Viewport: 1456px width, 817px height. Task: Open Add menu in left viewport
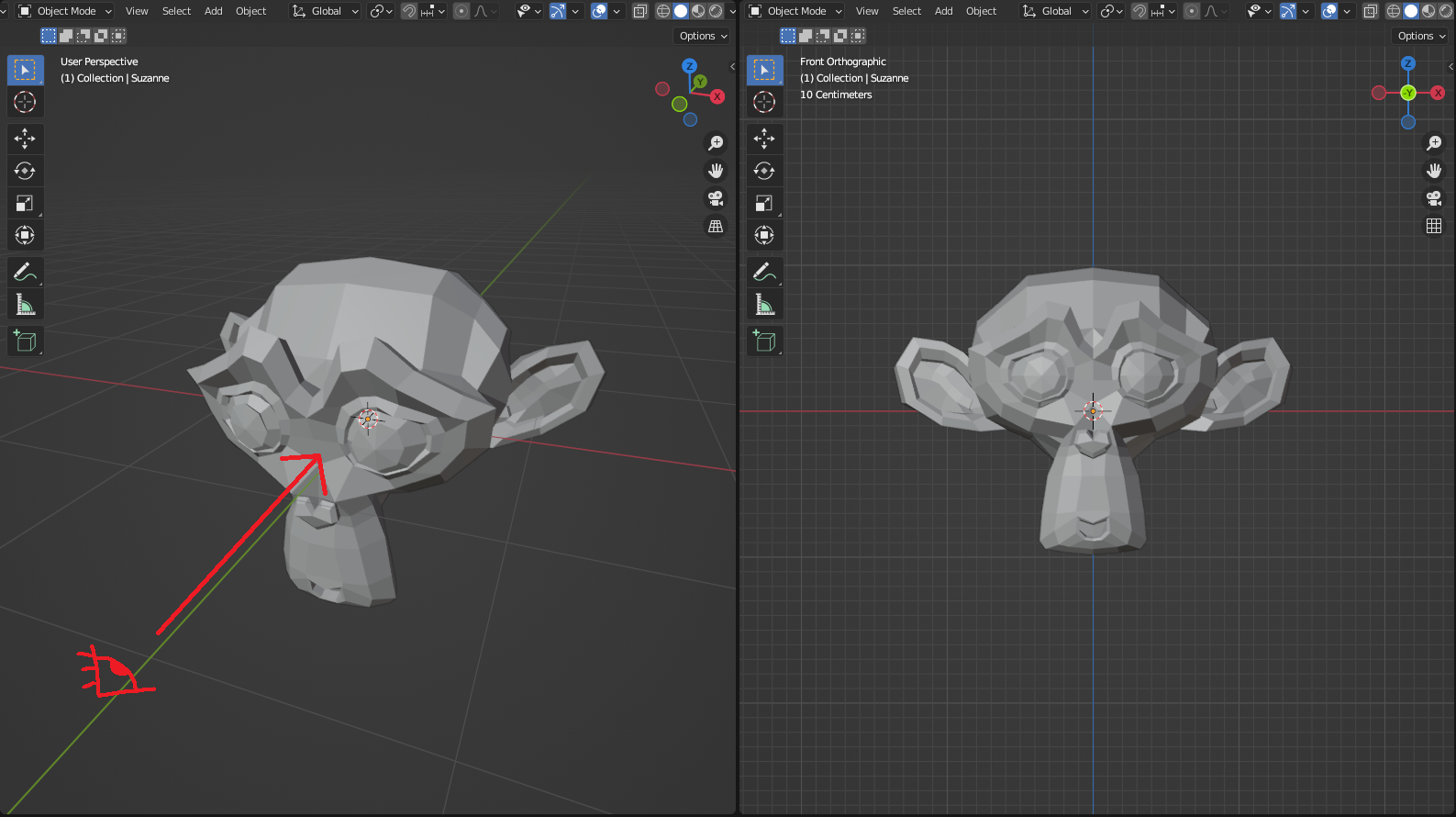coord(214,11)
